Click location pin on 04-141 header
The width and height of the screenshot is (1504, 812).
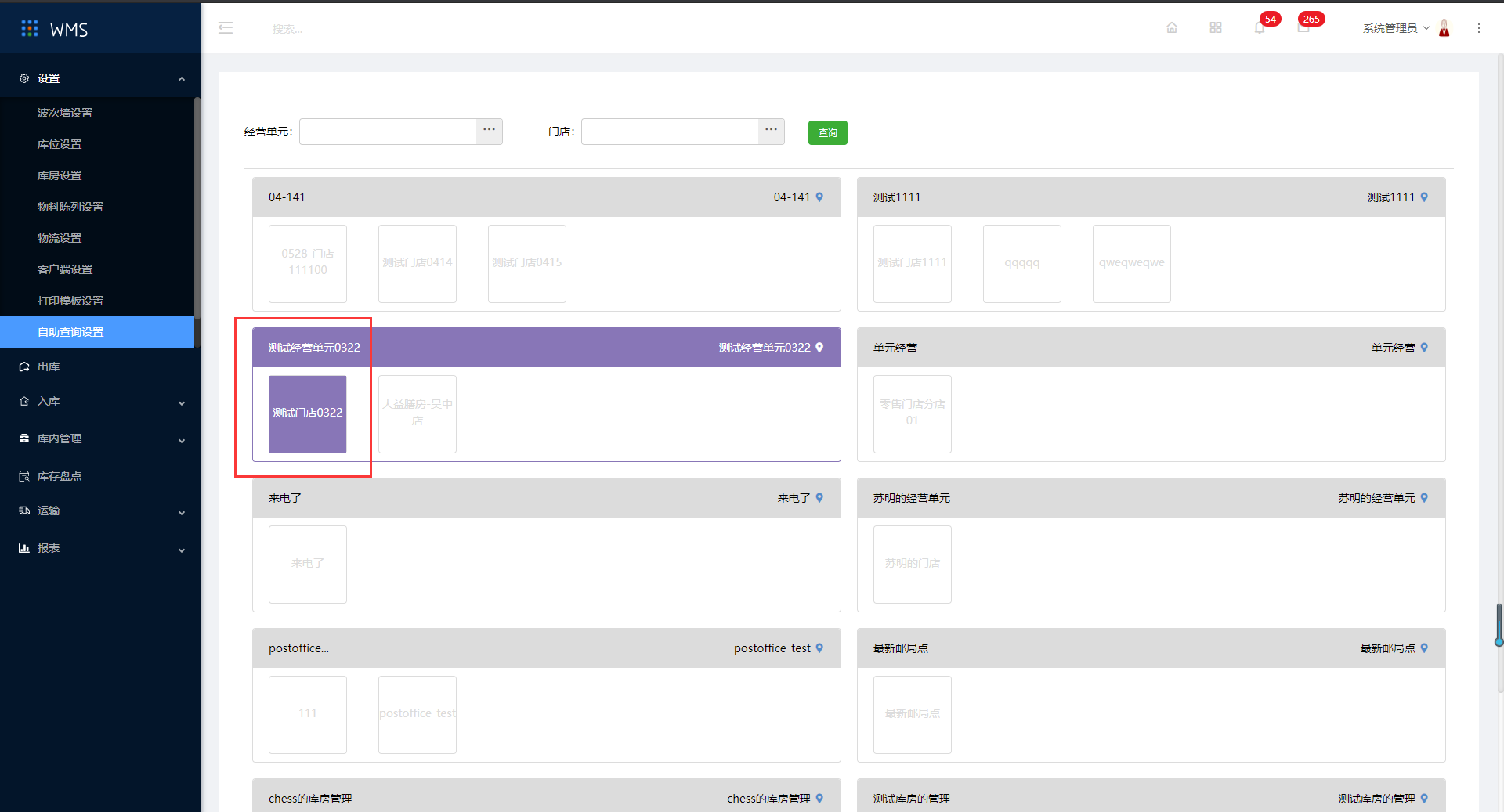coord(819,197)
